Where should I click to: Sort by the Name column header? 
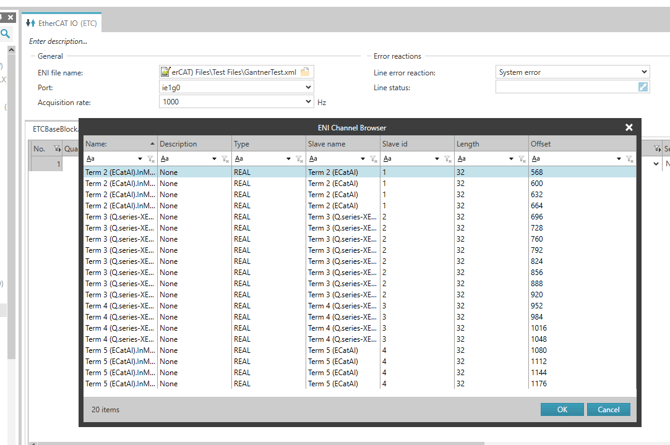[120, 144]
